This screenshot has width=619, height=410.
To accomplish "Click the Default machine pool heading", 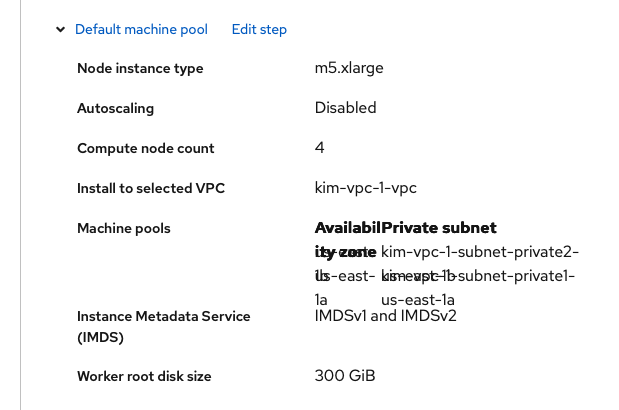I will (141, 30).
